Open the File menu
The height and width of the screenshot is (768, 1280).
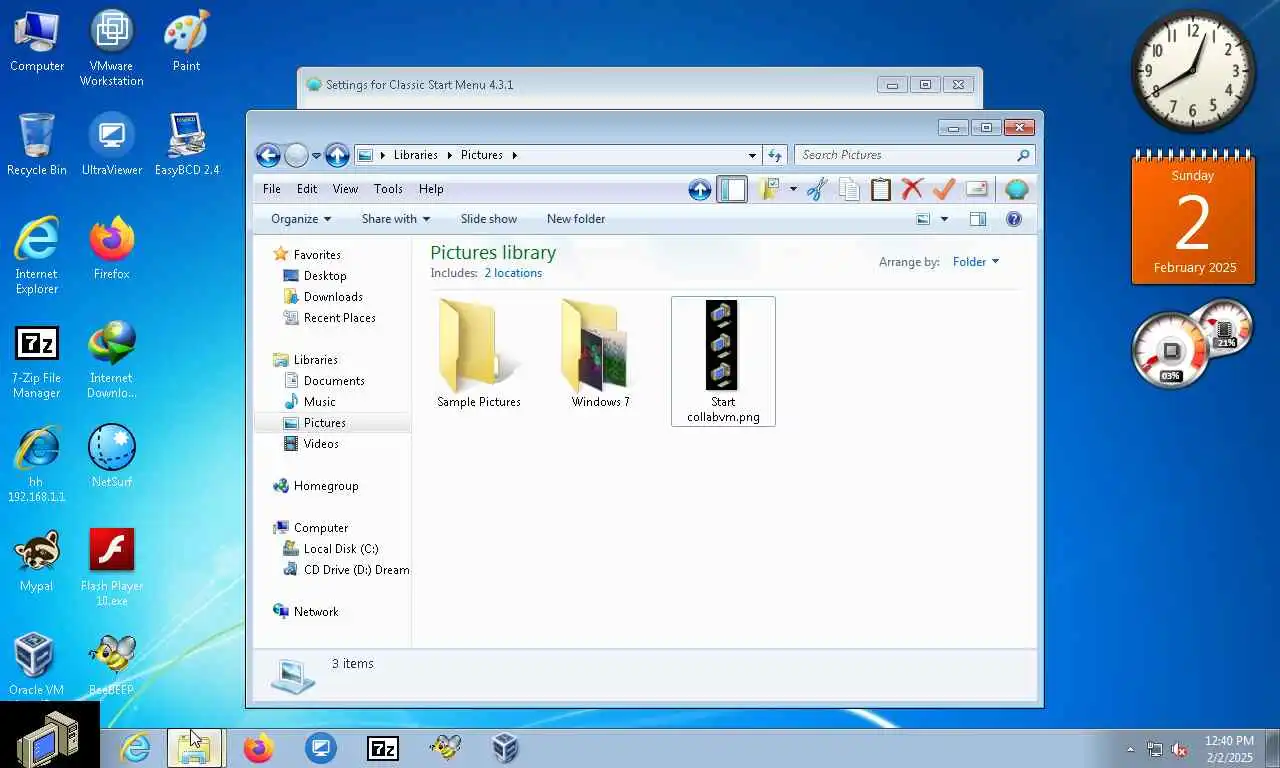point(272,189)
